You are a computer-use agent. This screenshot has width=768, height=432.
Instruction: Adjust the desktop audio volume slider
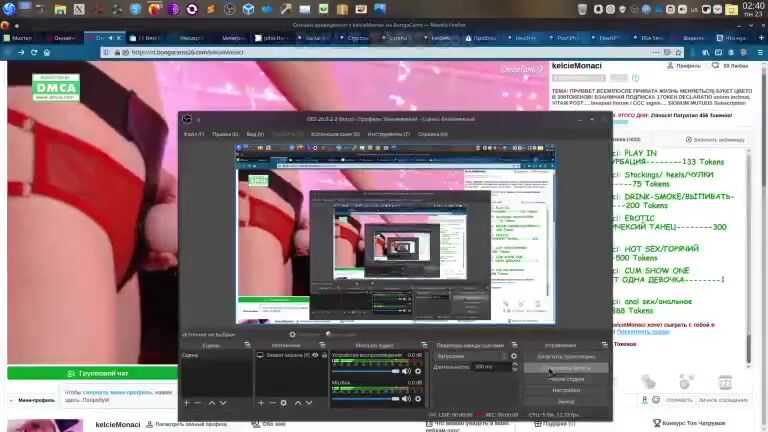365,371
